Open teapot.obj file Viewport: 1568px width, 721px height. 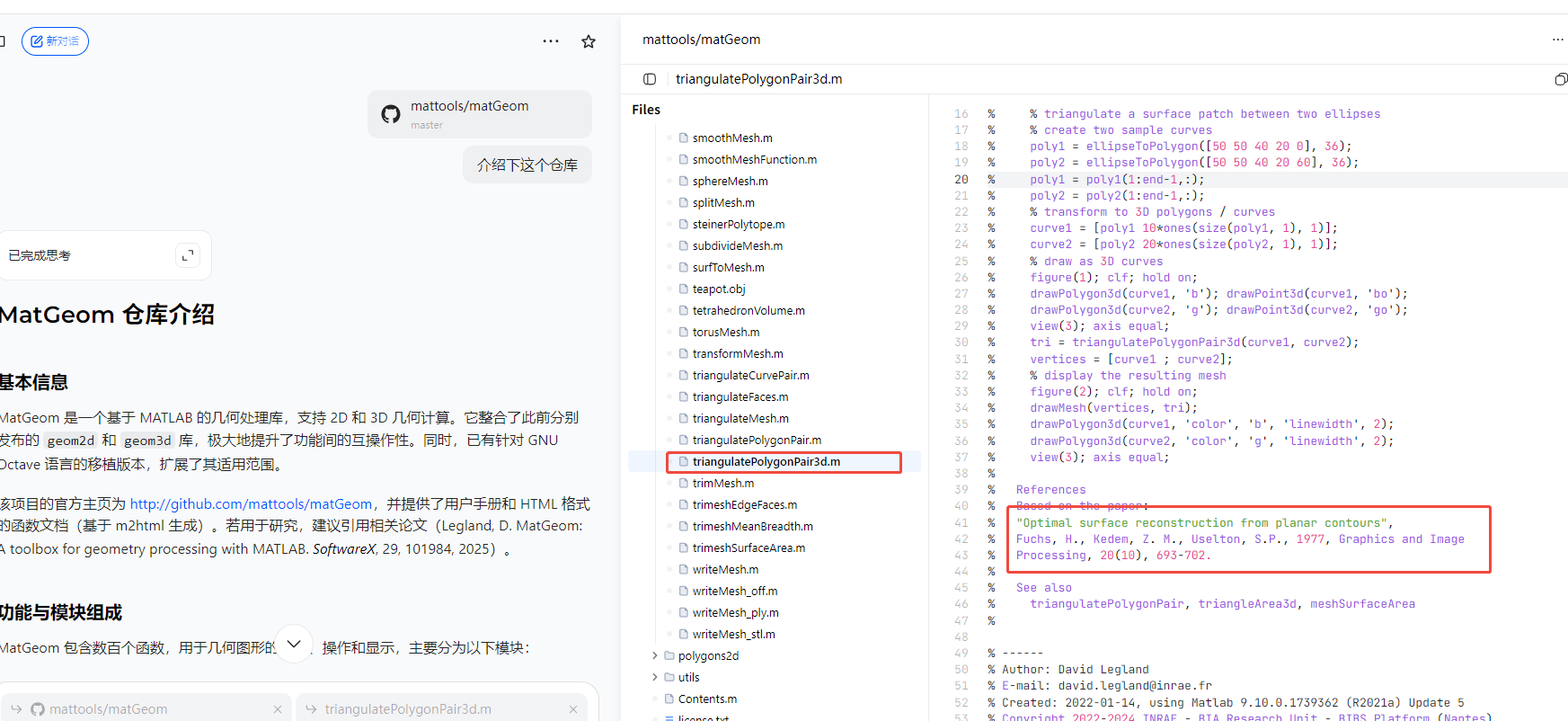719,289
